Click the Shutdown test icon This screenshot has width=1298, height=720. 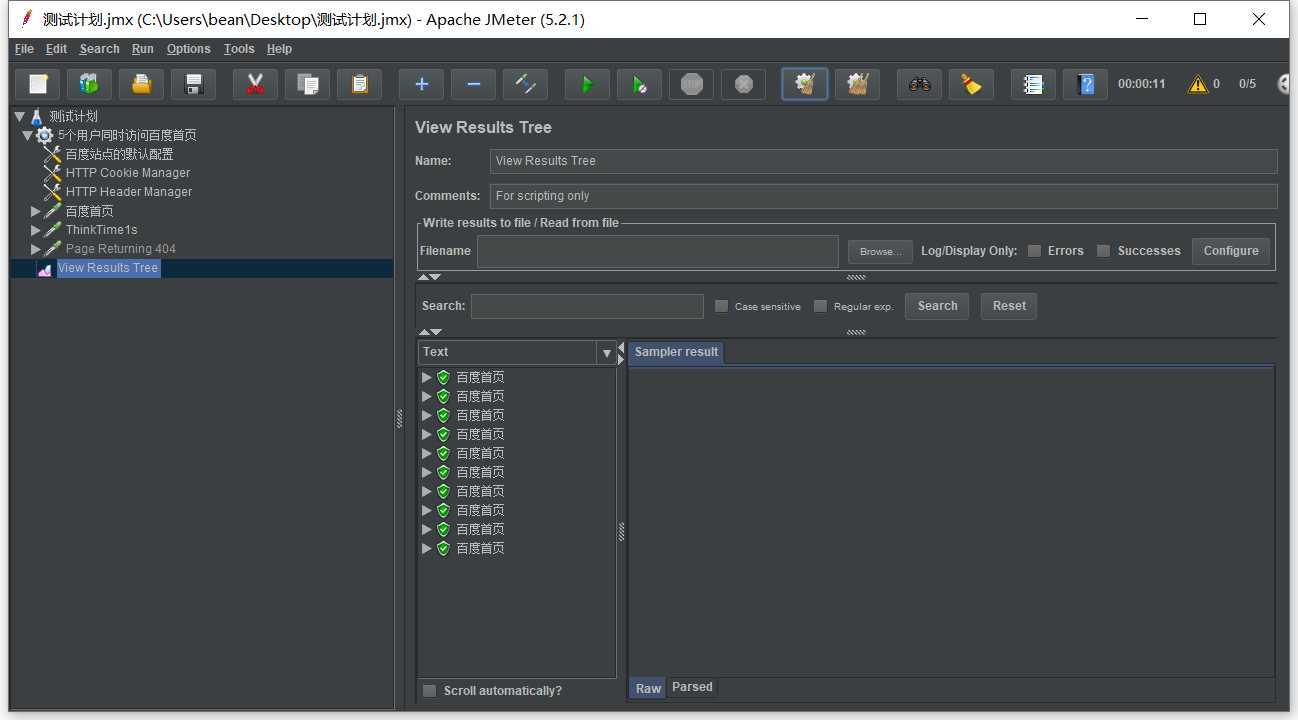[743, 84]
